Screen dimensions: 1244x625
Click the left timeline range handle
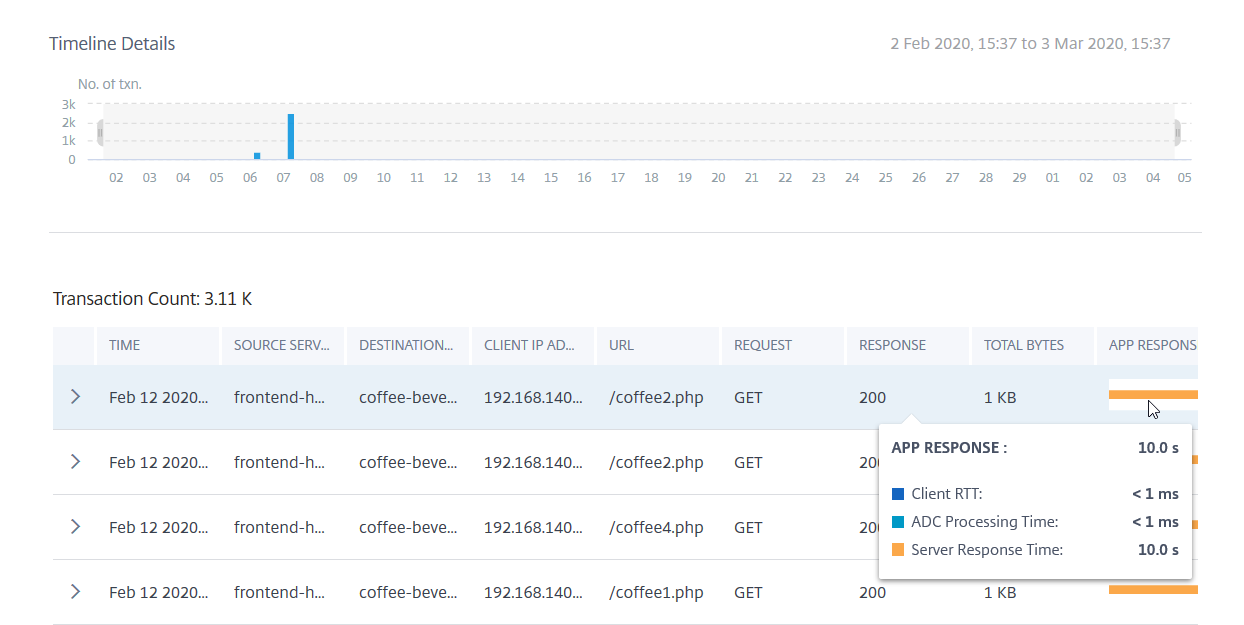[100, 132]
